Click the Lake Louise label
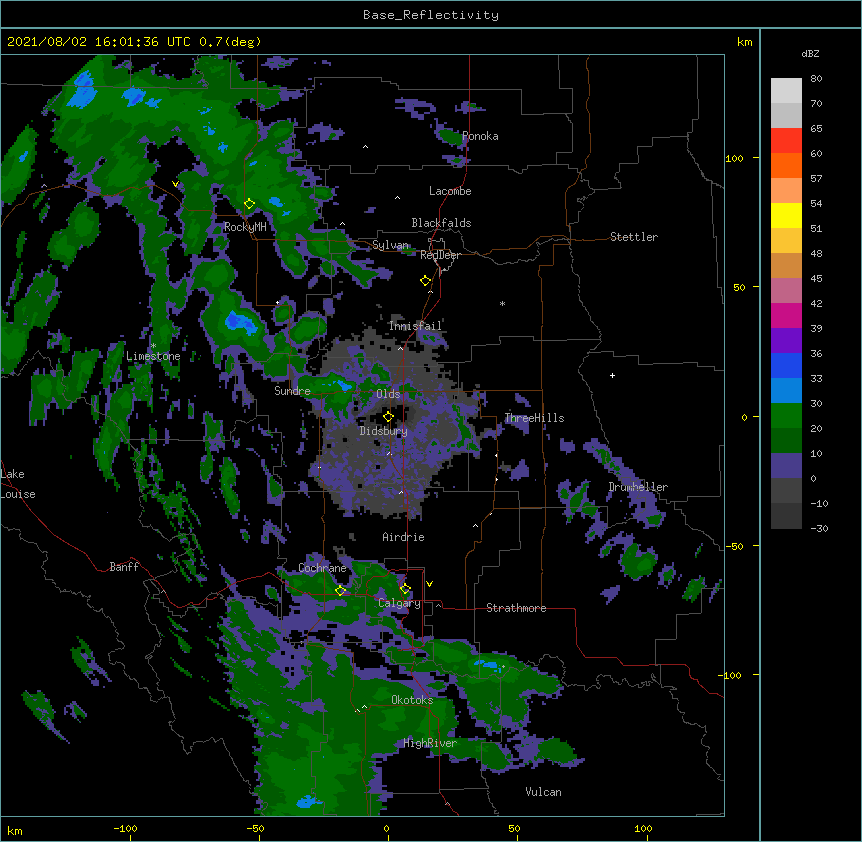The width and height of the screenshot is (862, 842). click(18, 484)
